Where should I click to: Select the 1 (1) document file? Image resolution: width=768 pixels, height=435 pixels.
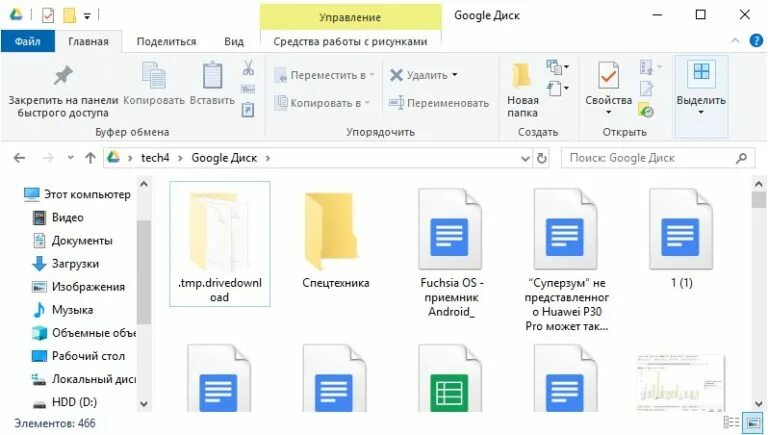(681, 239)
